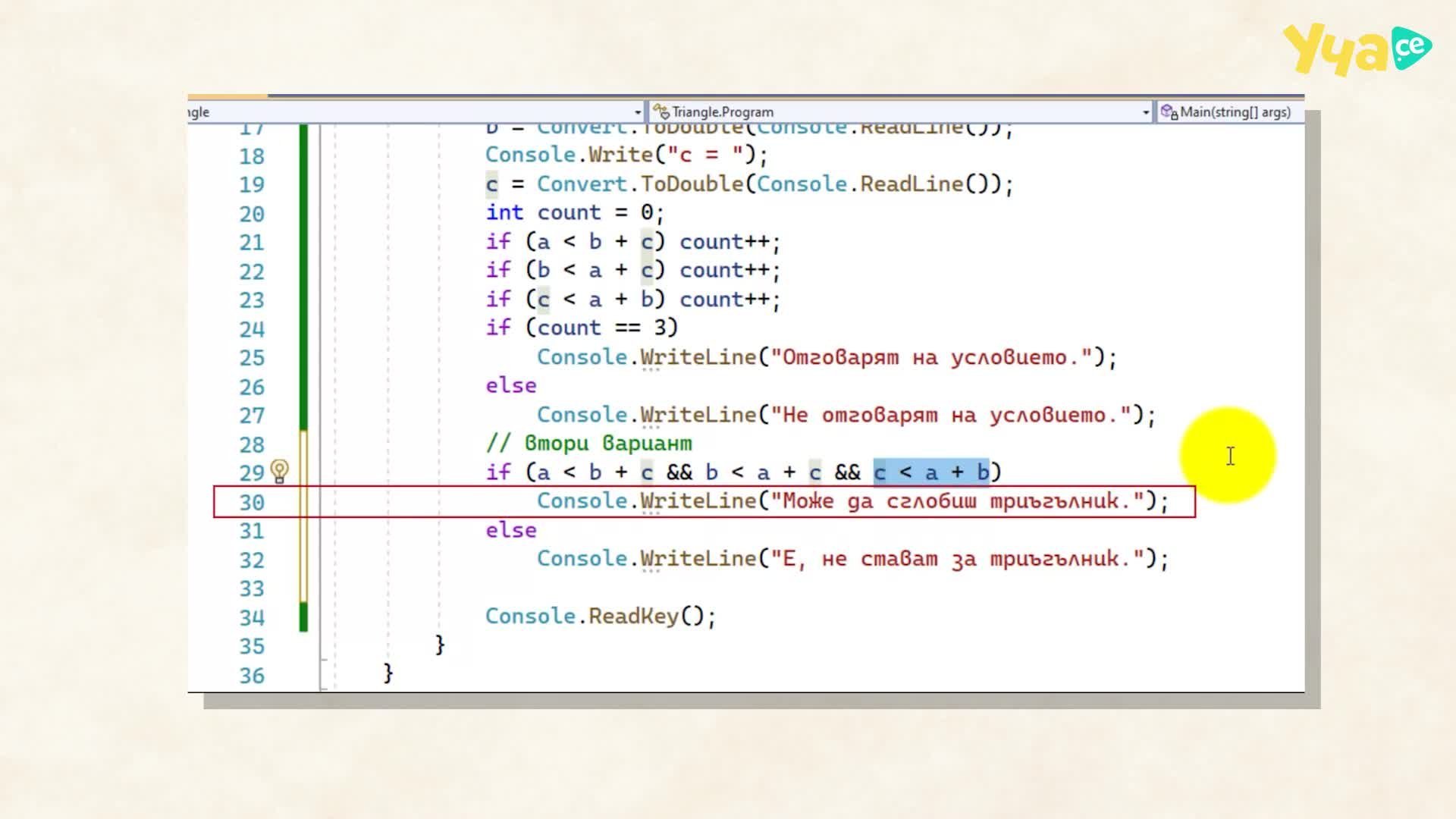
Task: Click the first '&&' operator on line 29
Action: click(679, 472)
